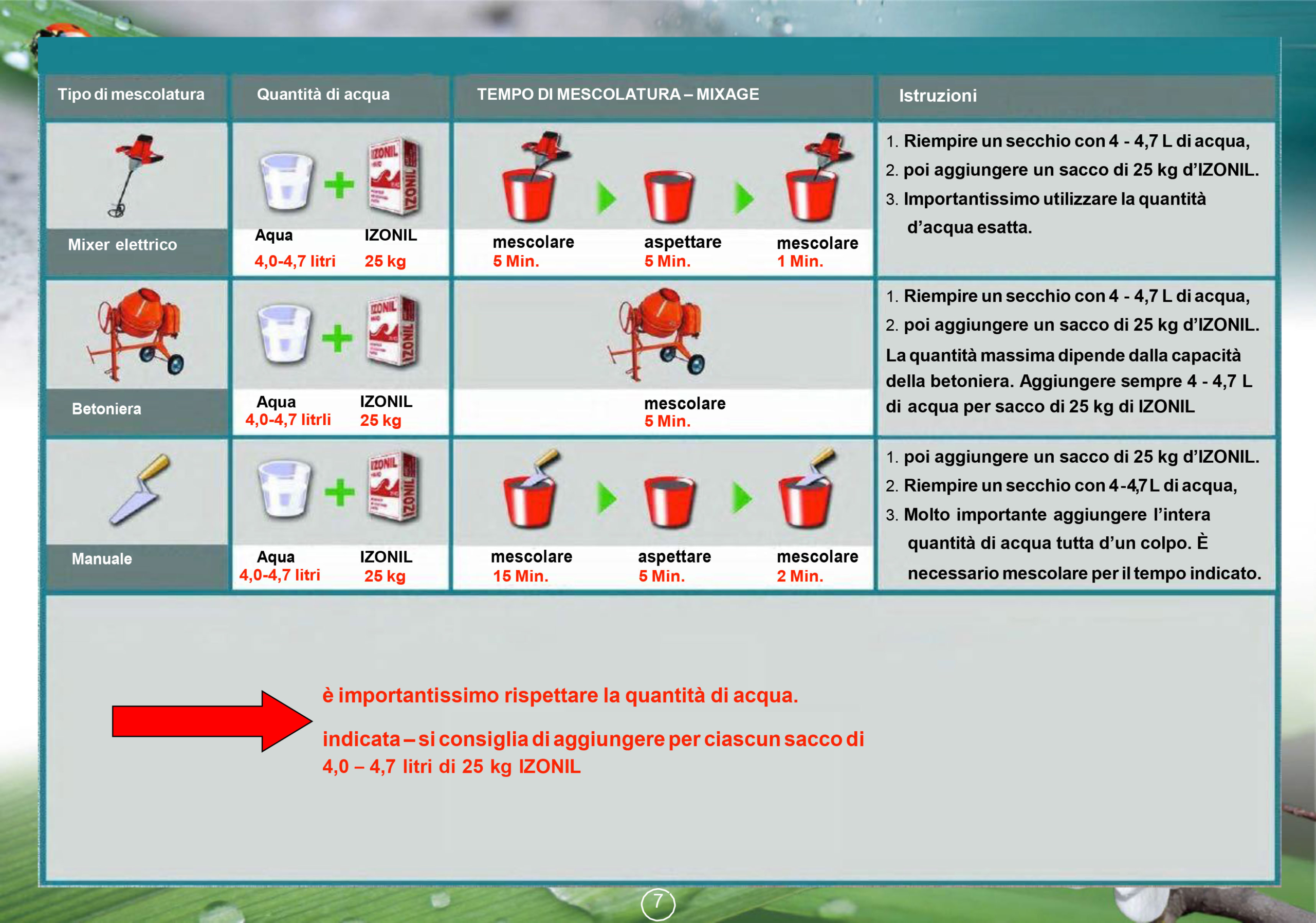Click the water bucket in Betoniera row
The width and height of the screenshot is (1316, 923).
pos(285,334)
